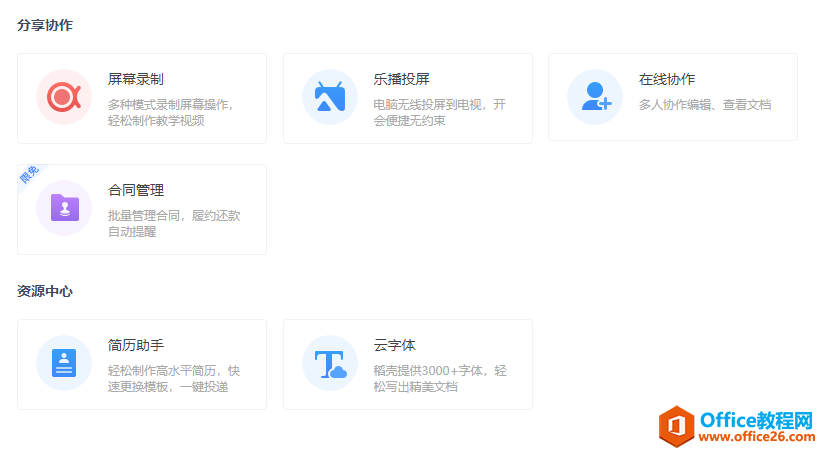The height and width of the screenshot is (454, 822).
Task: Click the red 屏幕录制 screen recording icon
Action: point(64,97)
